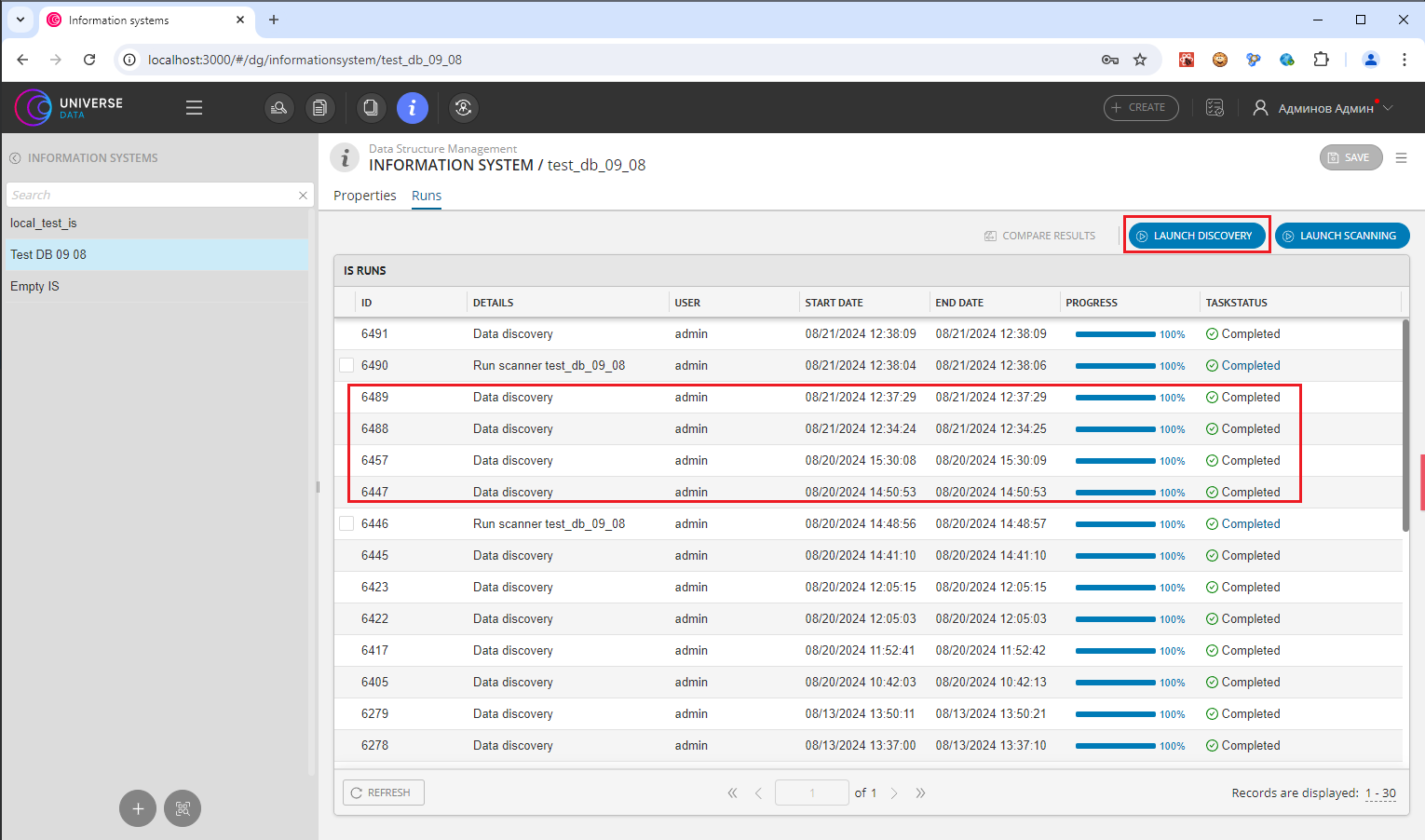Check the checkbox for run 6490
1425x840 pixels.
point(346,366)
